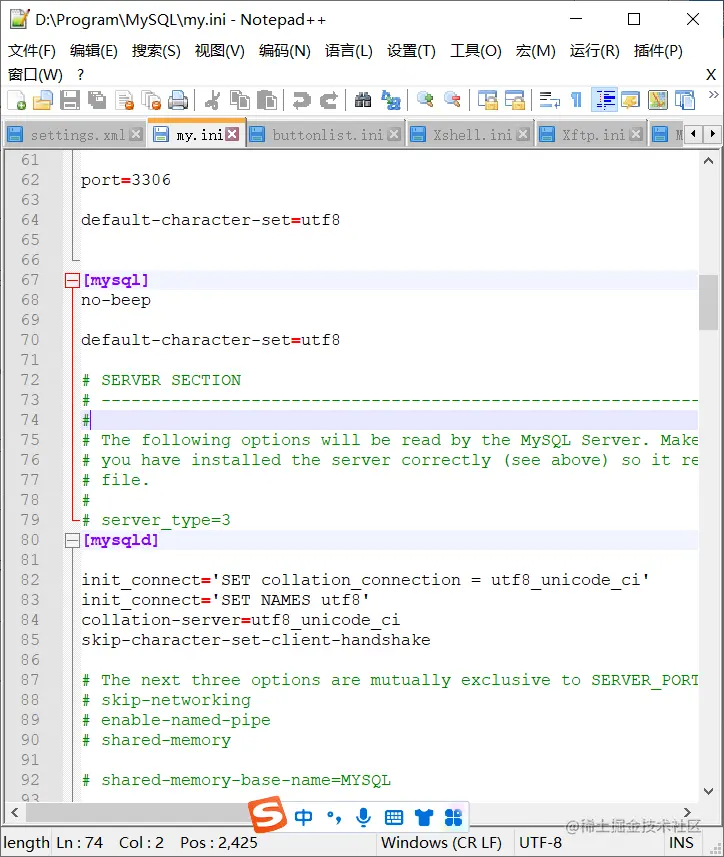Open 宏(M) menu

point(535,51)
